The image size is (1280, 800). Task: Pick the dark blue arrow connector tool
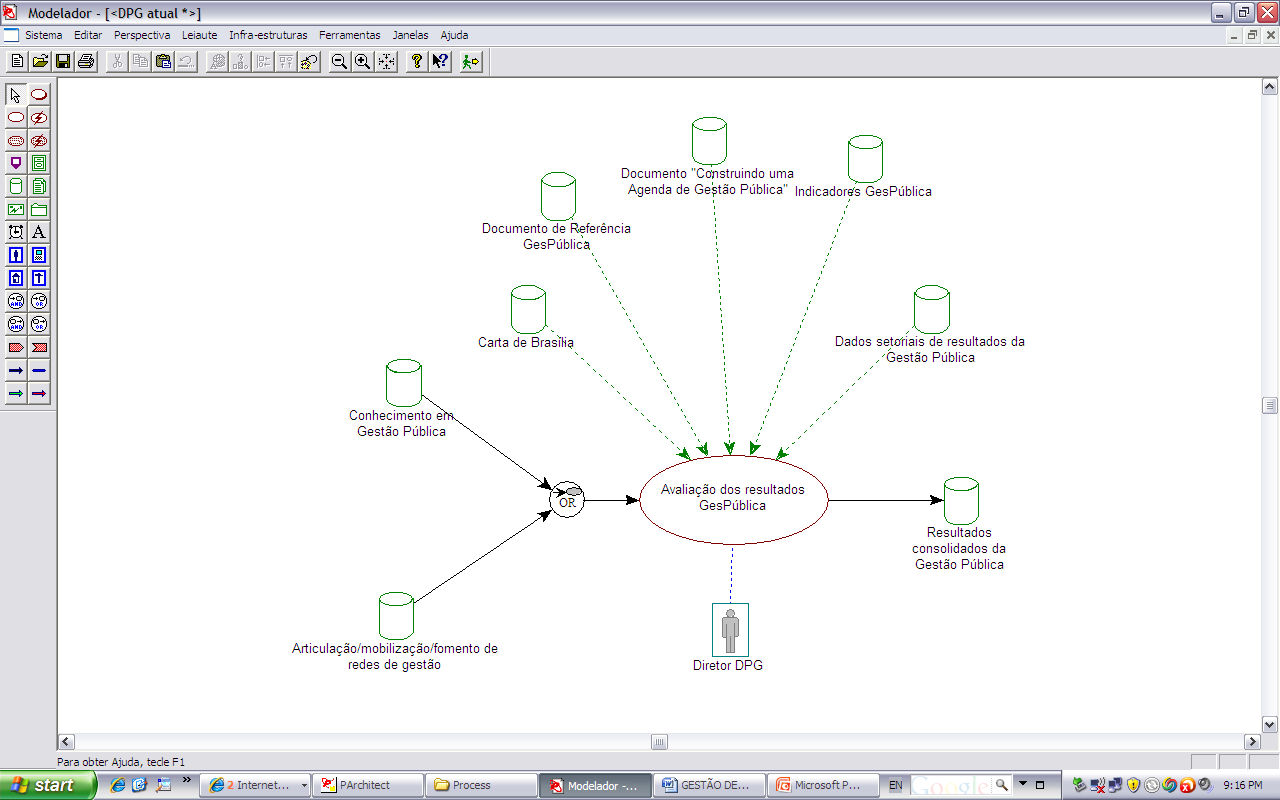coord(16,371)
